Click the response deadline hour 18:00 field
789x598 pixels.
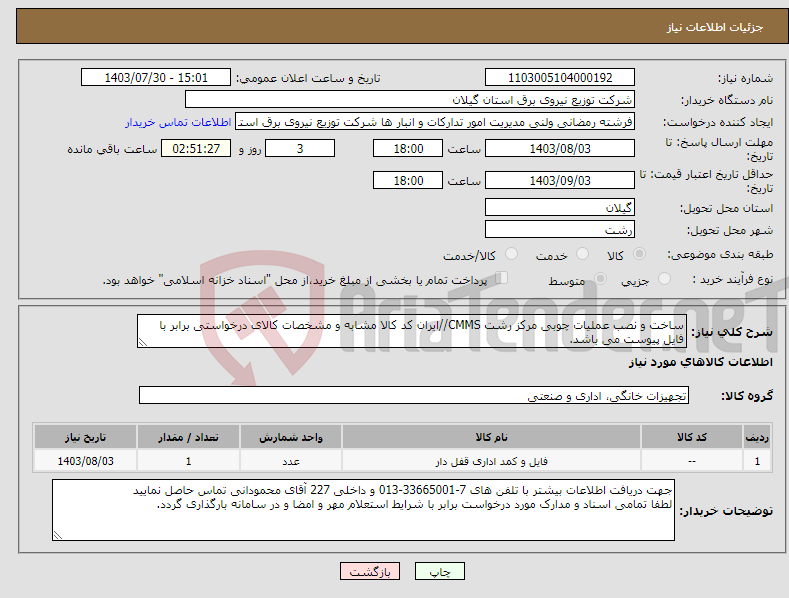(x=408, y=148)
